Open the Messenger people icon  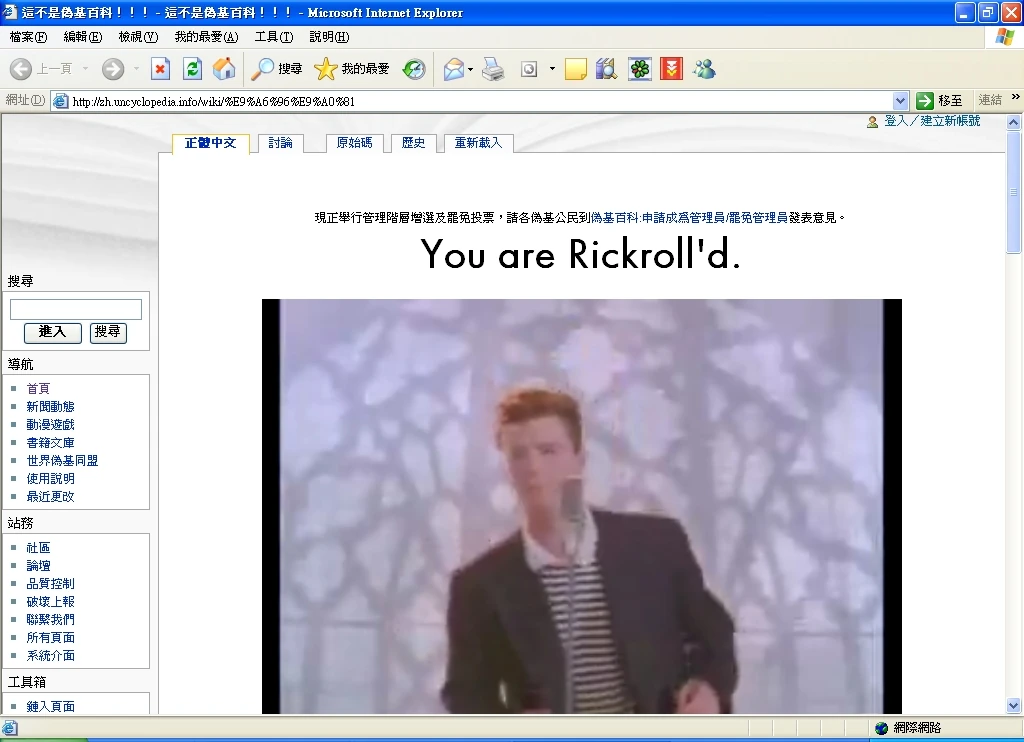704,69
